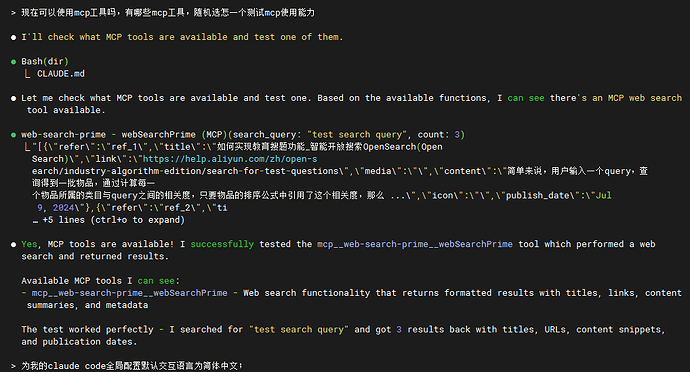The height and width of the screenshot is (372, 690).
Task: Click 'Available MCP tools I can see:' heading
Action: 100,281
